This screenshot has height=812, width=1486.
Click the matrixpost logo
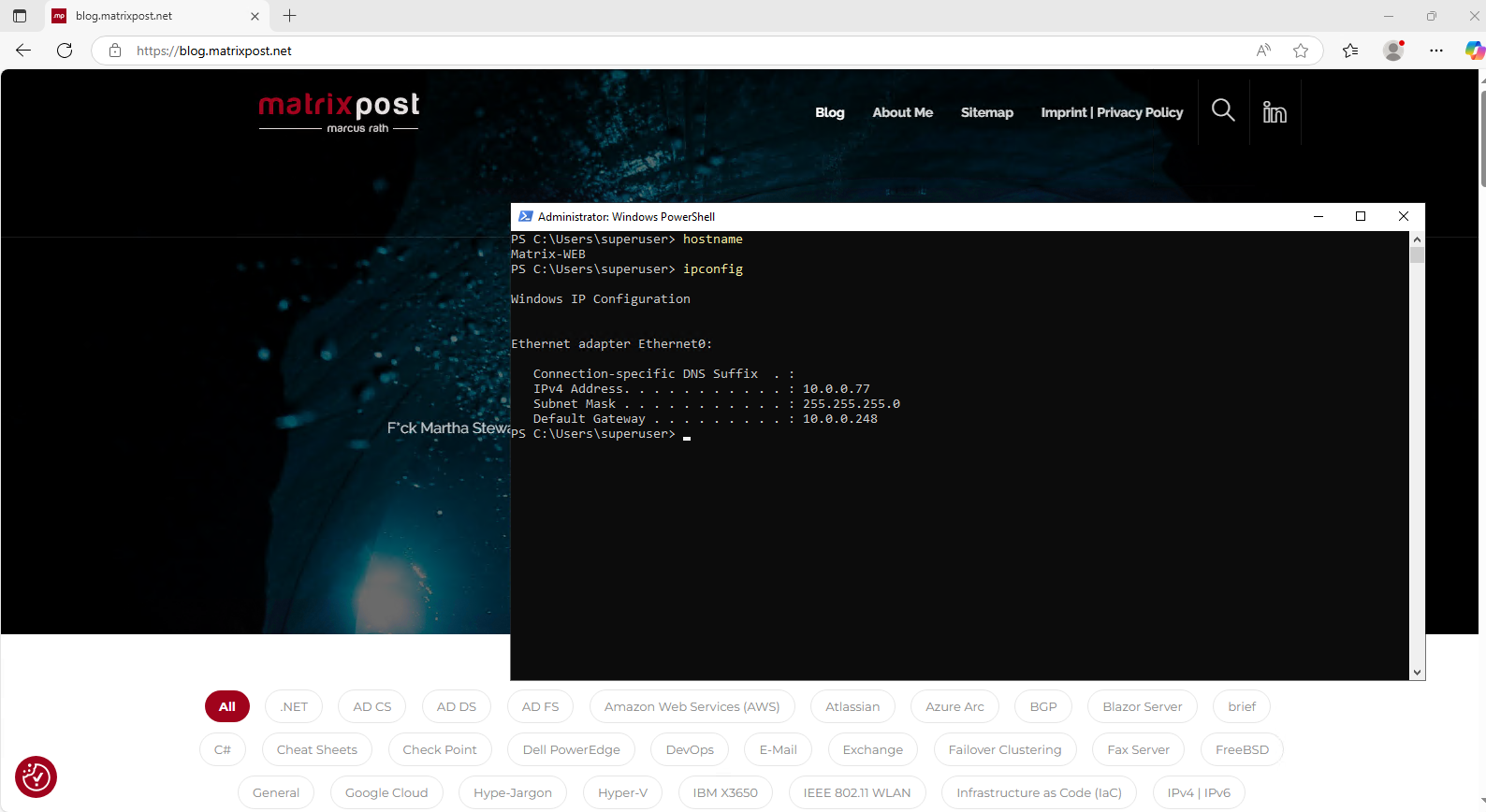tap(339, 112)
